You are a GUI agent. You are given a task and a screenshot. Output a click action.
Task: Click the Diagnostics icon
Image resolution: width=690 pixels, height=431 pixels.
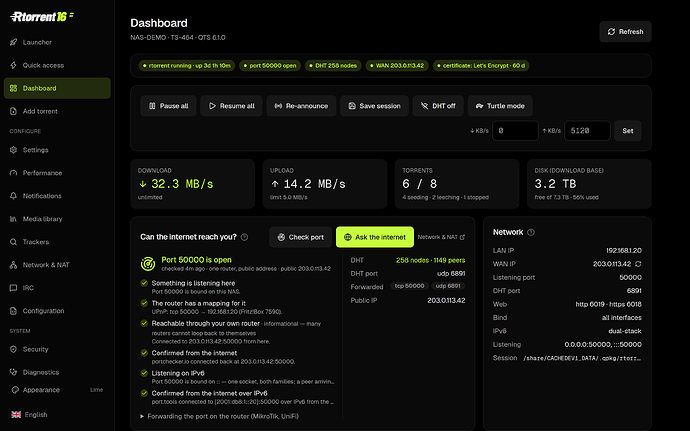[x=13, y=372]
